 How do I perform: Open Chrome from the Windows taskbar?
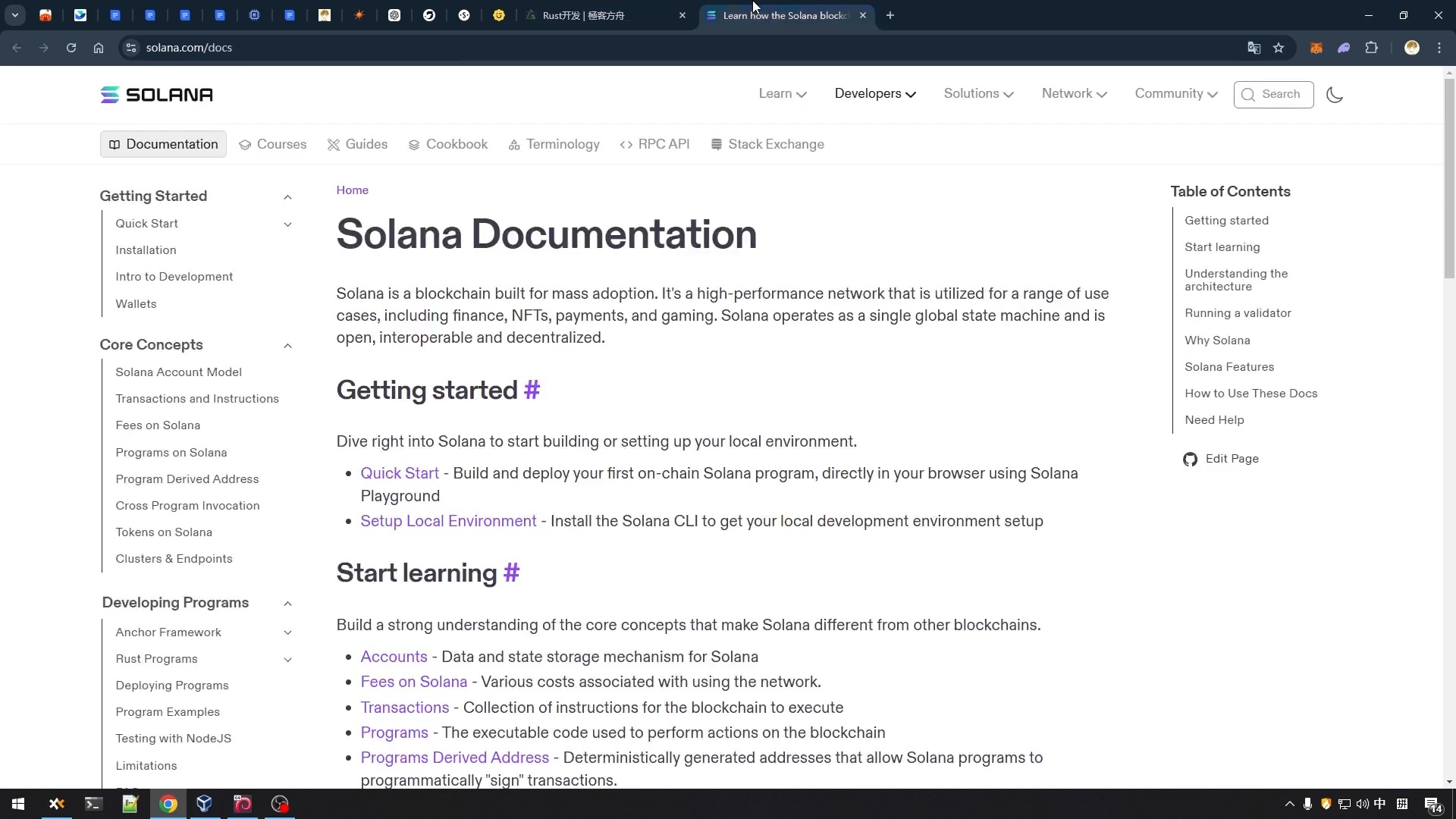point(168,804)
